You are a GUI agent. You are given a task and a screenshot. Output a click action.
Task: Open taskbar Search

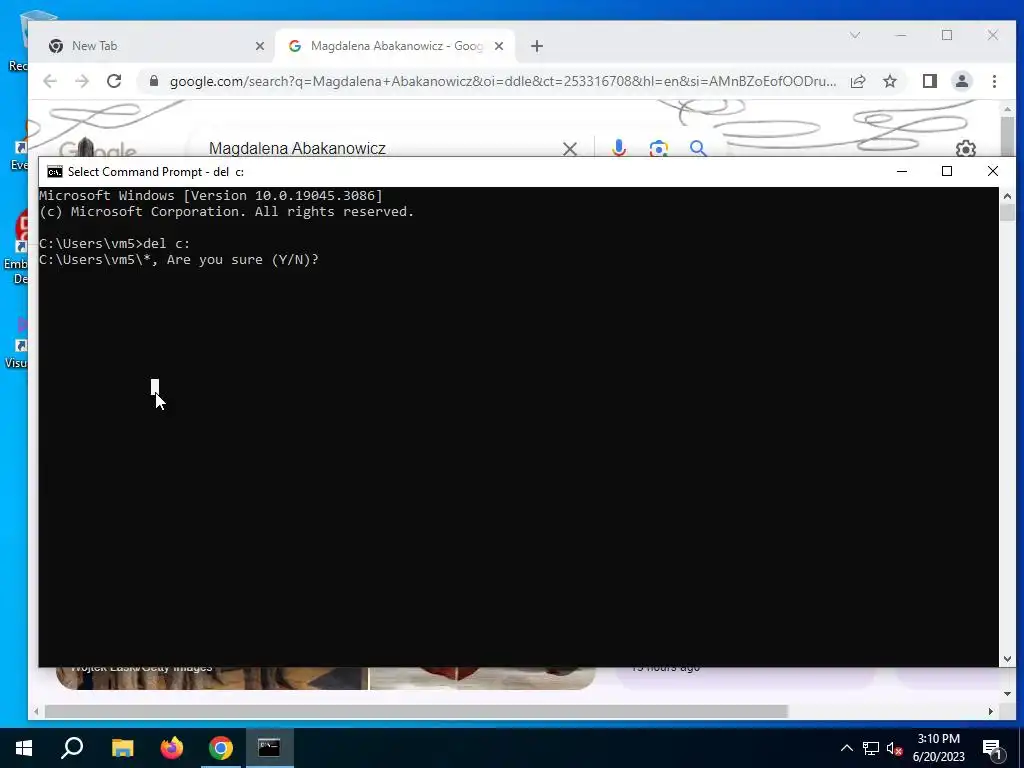click(72, 748)
